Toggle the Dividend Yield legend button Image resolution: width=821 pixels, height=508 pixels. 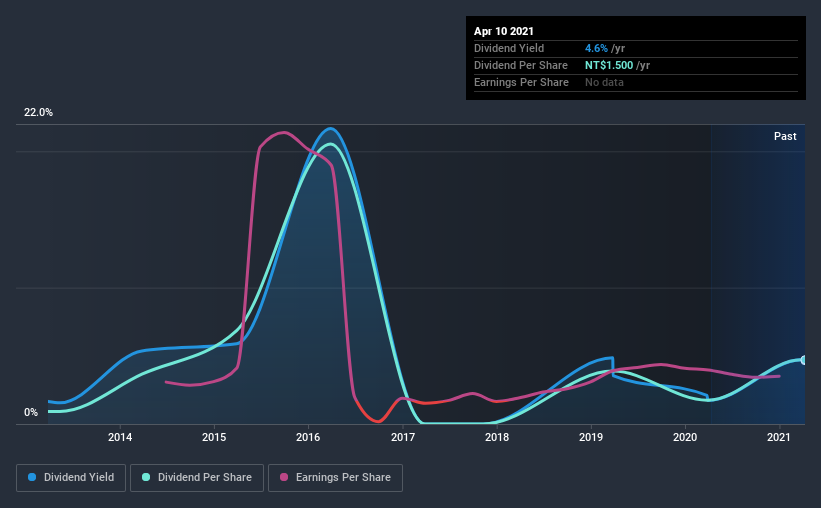[x=71, y=478]
